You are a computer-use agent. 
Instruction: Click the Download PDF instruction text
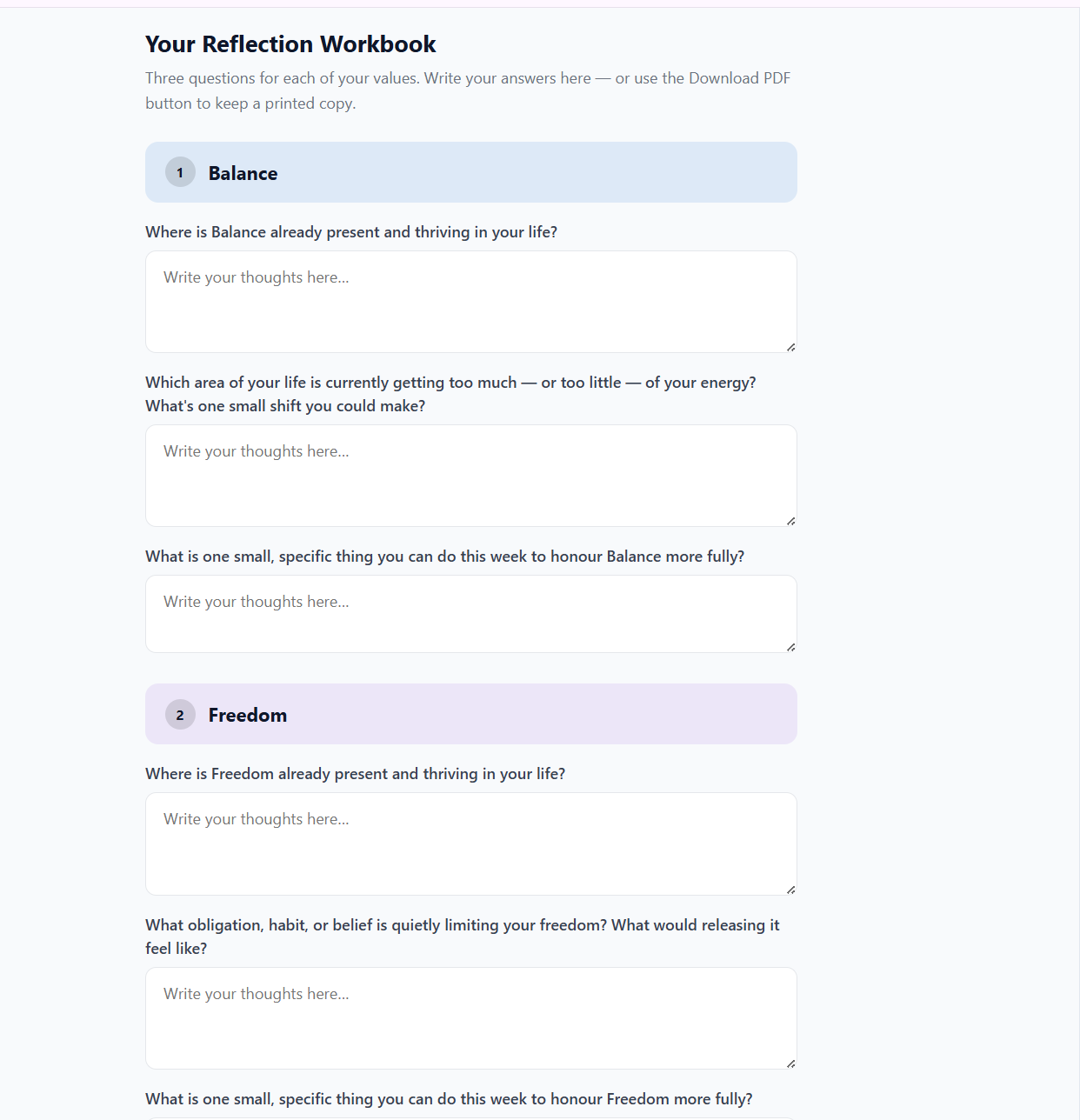[x=468, y=90]
